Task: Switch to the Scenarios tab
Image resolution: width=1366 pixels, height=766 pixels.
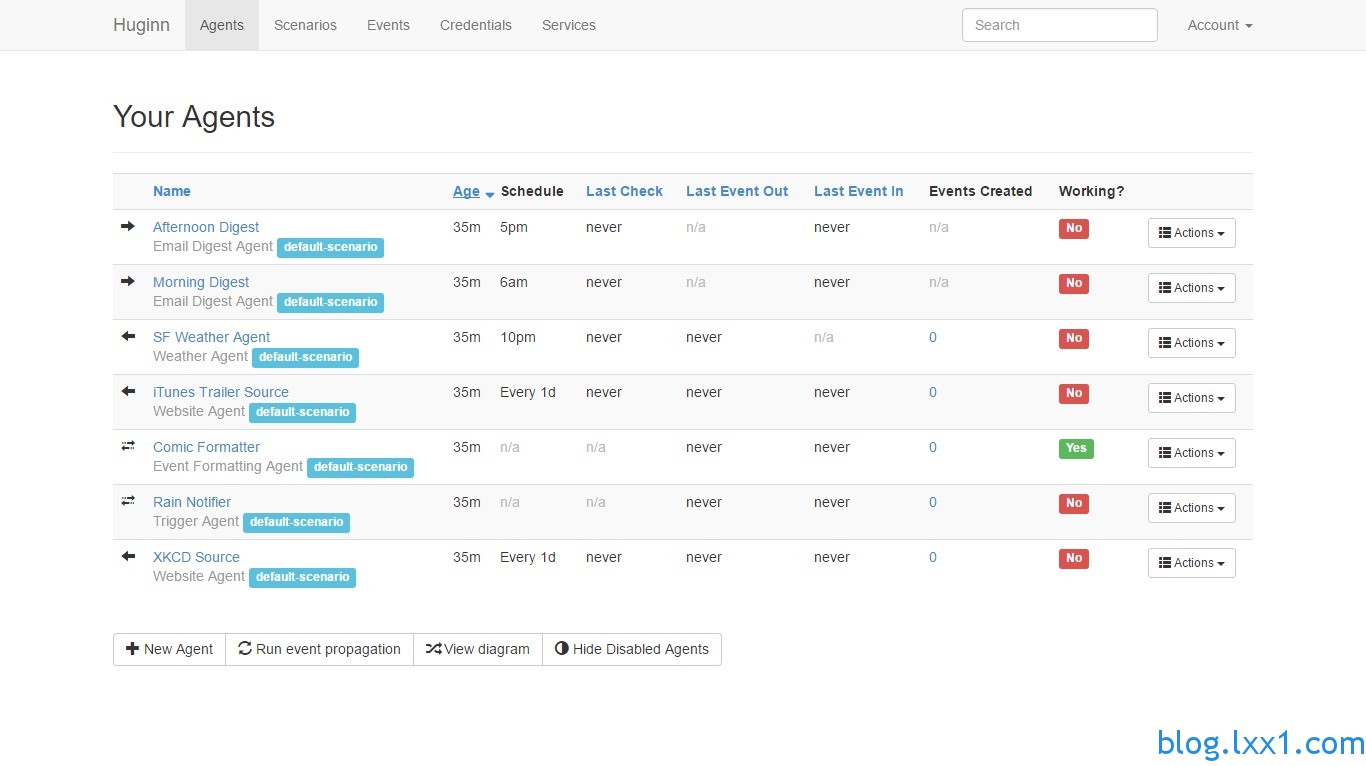Action: tap(305, 25)
